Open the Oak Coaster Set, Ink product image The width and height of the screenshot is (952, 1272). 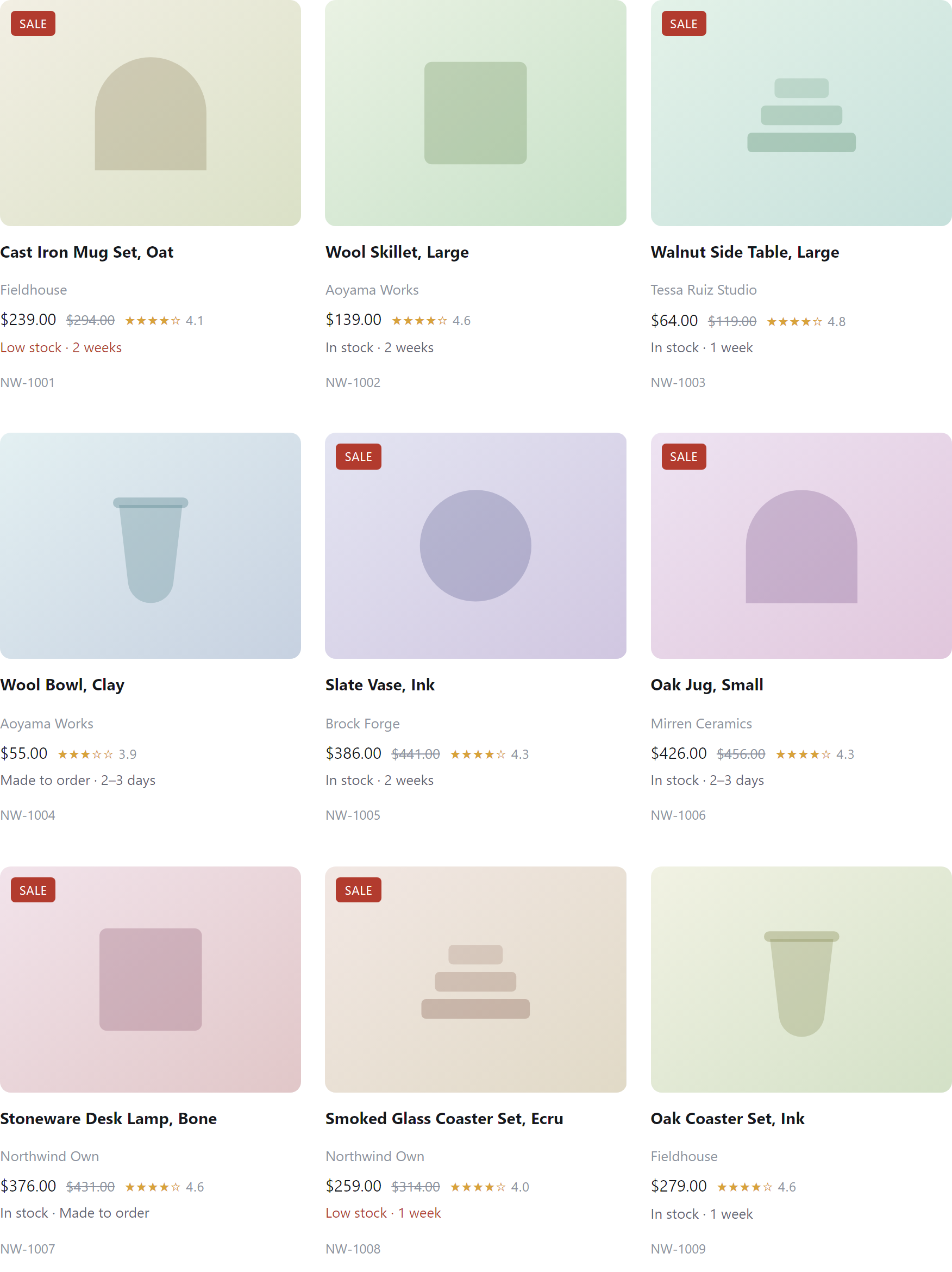[x=801, y=980]
